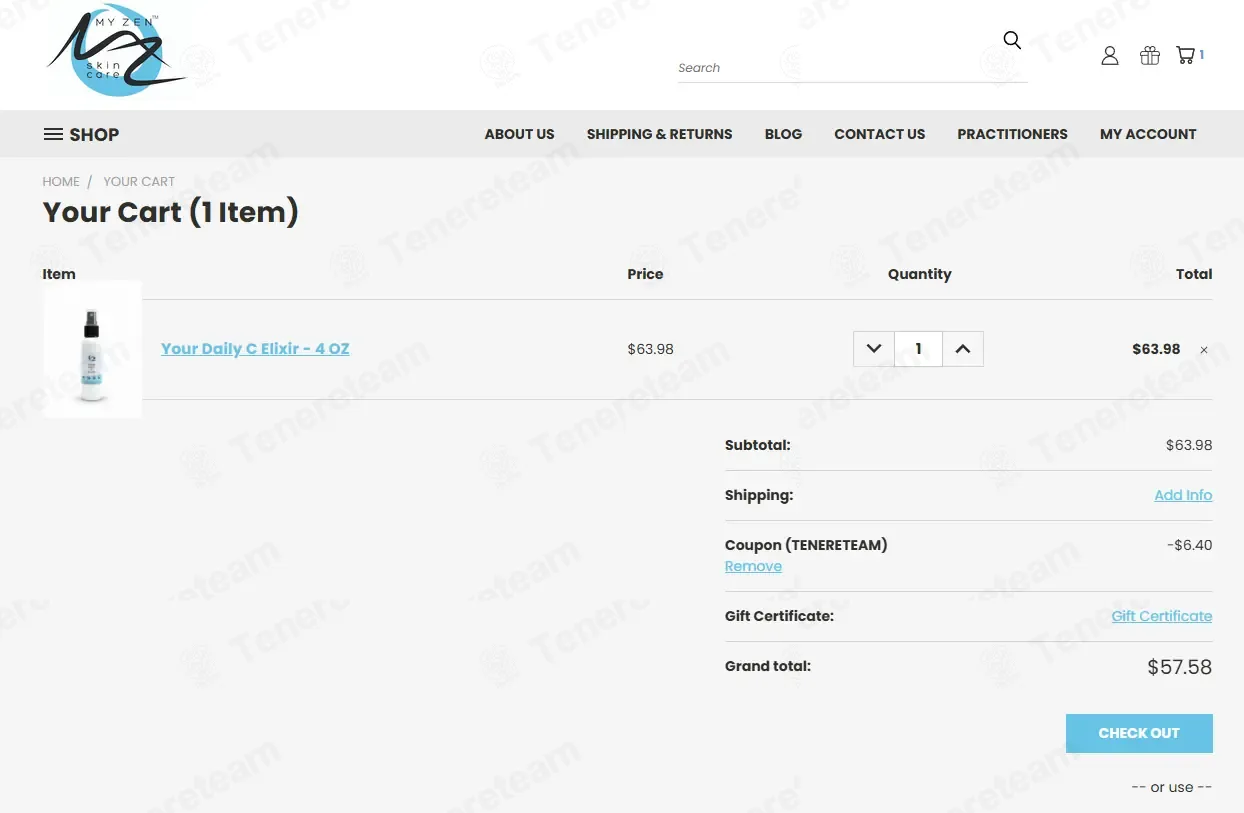
Task: Remove the item with the x icon
Action: [x=1204, y=350]
